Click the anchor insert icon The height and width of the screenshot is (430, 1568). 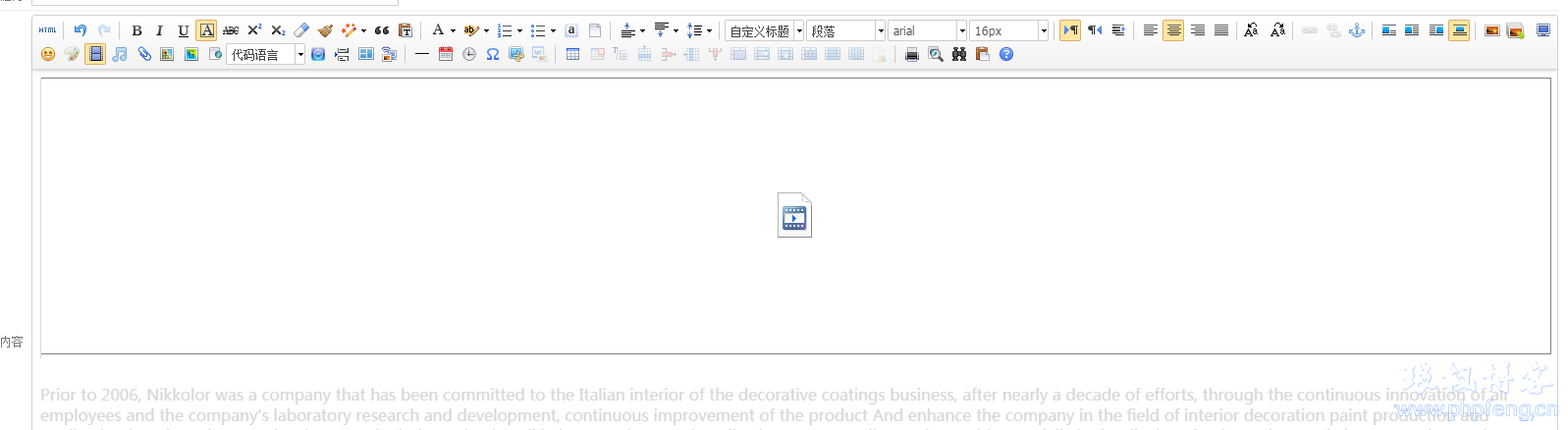click(1357, 30)
